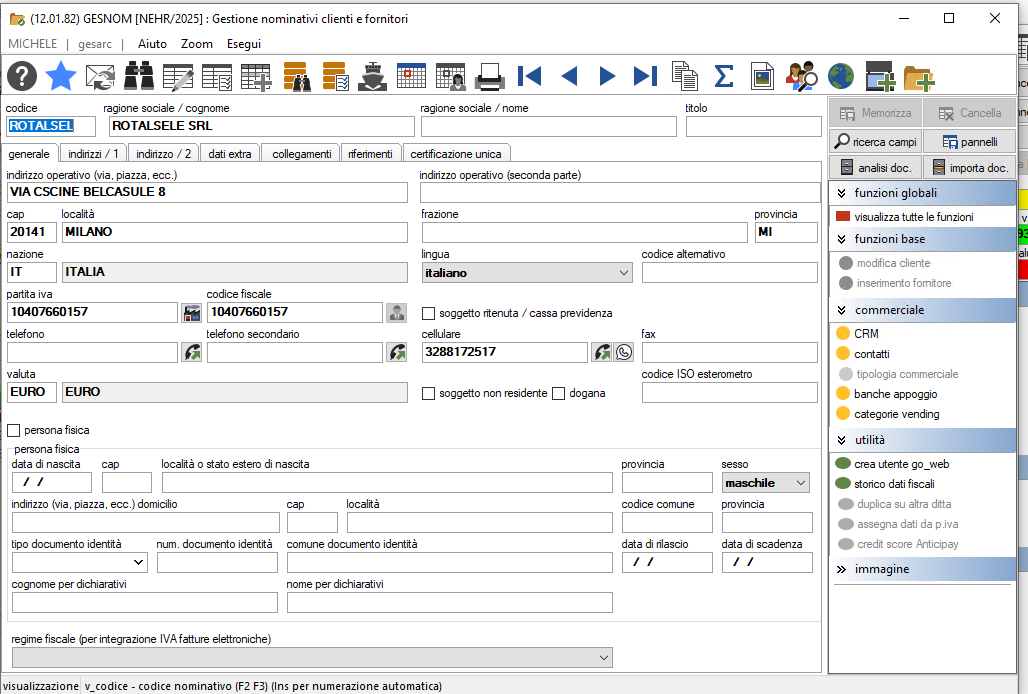Click the ricerca campi button
The width and height of the screenshot is (1028, 694).
tap(876, 142)
